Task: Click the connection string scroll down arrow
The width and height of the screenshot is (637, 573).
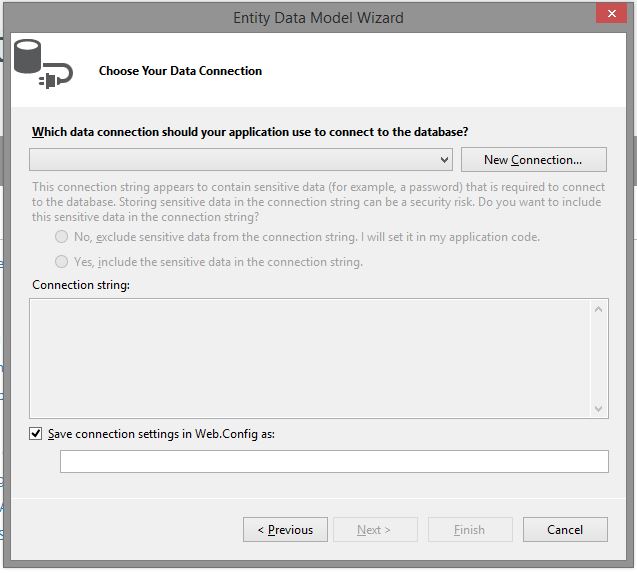Action: click(x=599, y=407)
